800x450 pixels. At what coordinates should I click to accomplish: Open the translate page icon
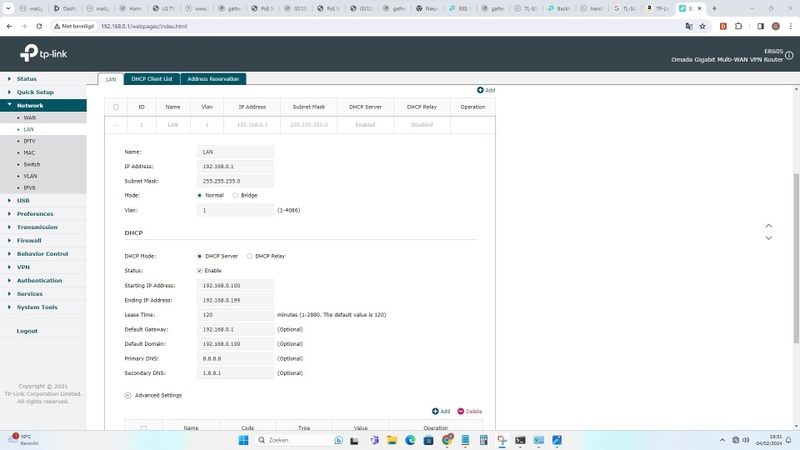[x=689, y=26]
